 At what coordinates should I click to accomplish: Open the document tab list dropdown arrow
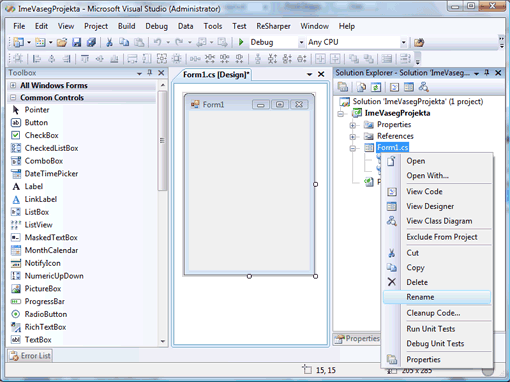(309, 74)
